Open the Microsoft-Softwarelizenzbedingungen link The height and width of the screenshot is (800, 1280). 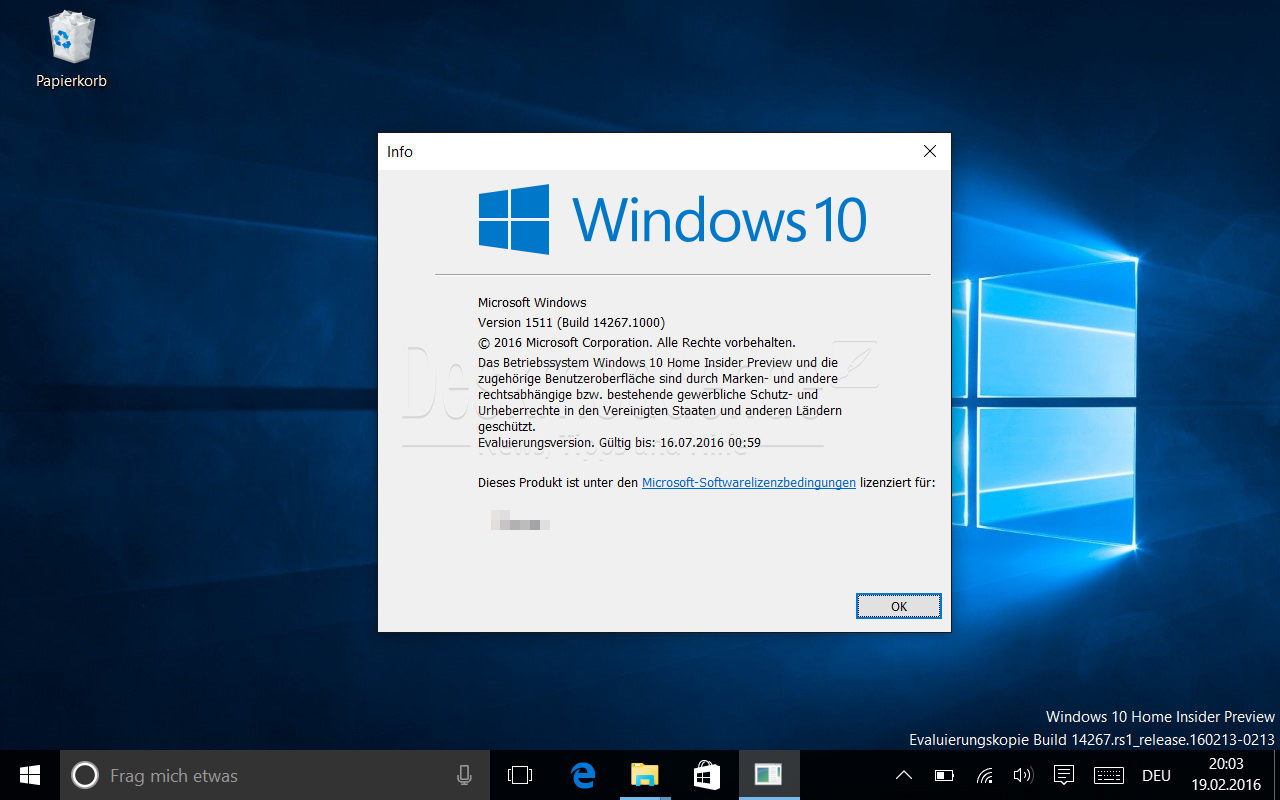tap(748, 483)
